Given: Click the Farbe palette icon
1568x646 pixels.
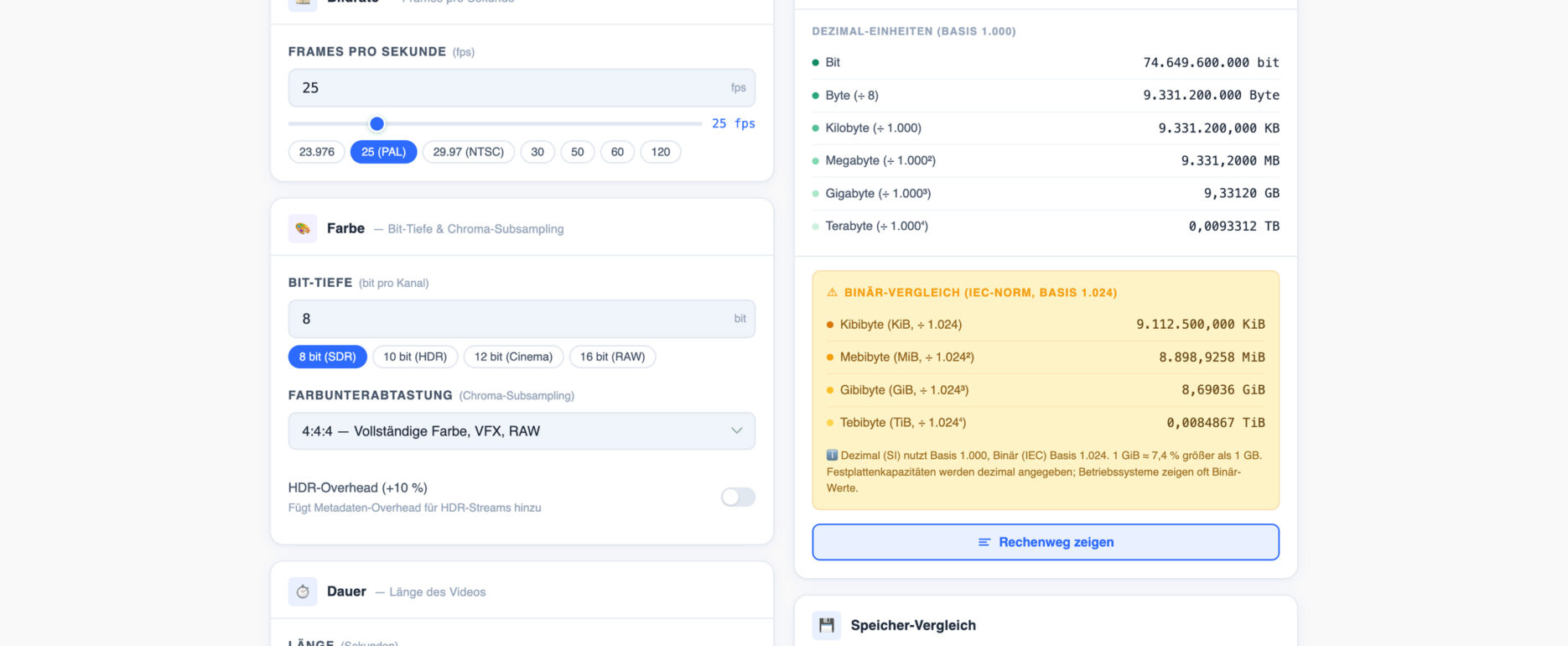Looking at the screenshot, I should coord(303,228).
